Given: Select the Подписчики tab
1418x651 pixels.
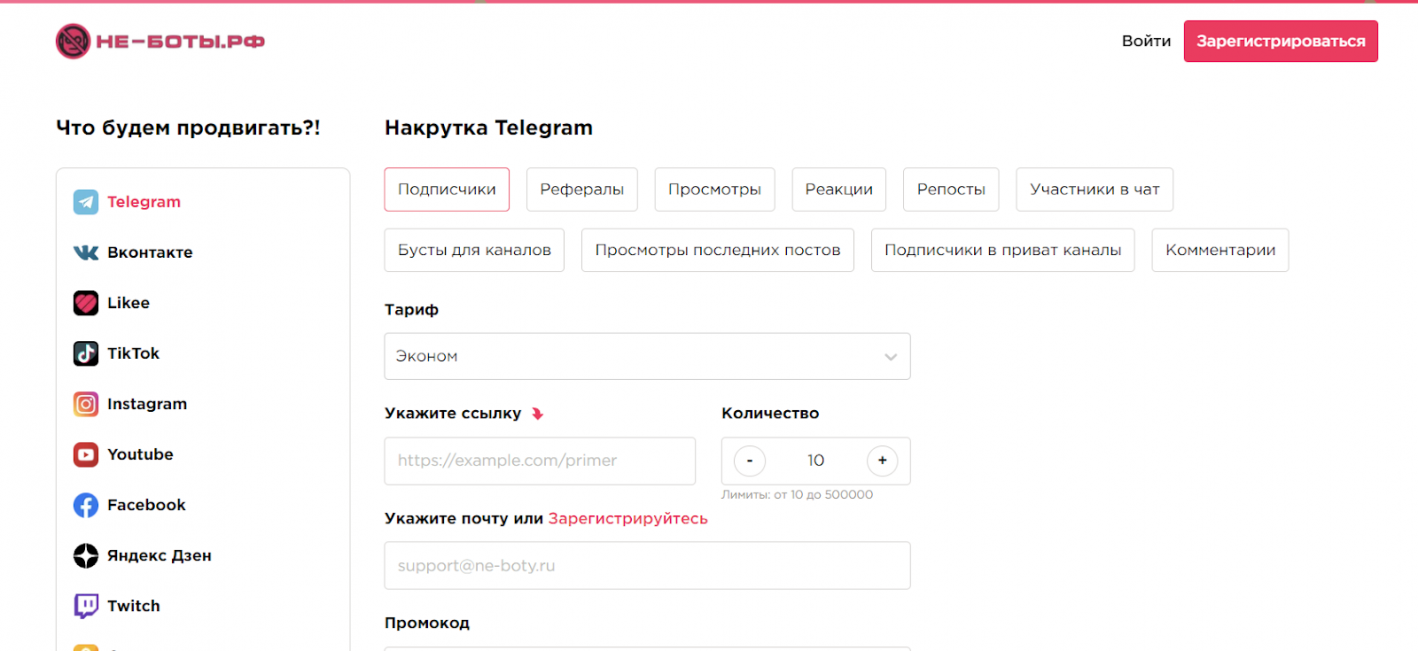Looking at the screenshot, I should (447, 189).
